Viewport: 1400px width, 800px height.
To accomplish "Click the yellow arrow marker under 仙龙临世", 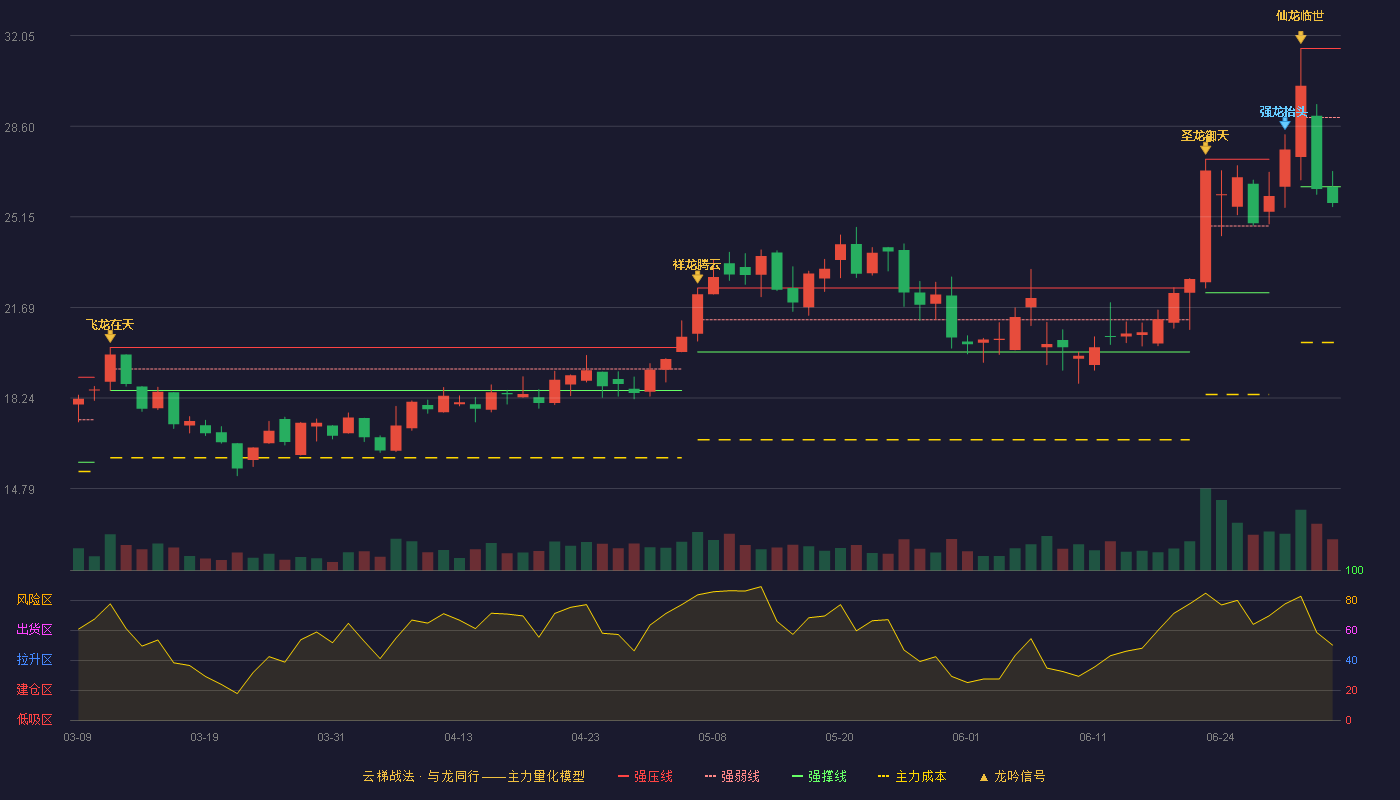I will point(1301,37).
